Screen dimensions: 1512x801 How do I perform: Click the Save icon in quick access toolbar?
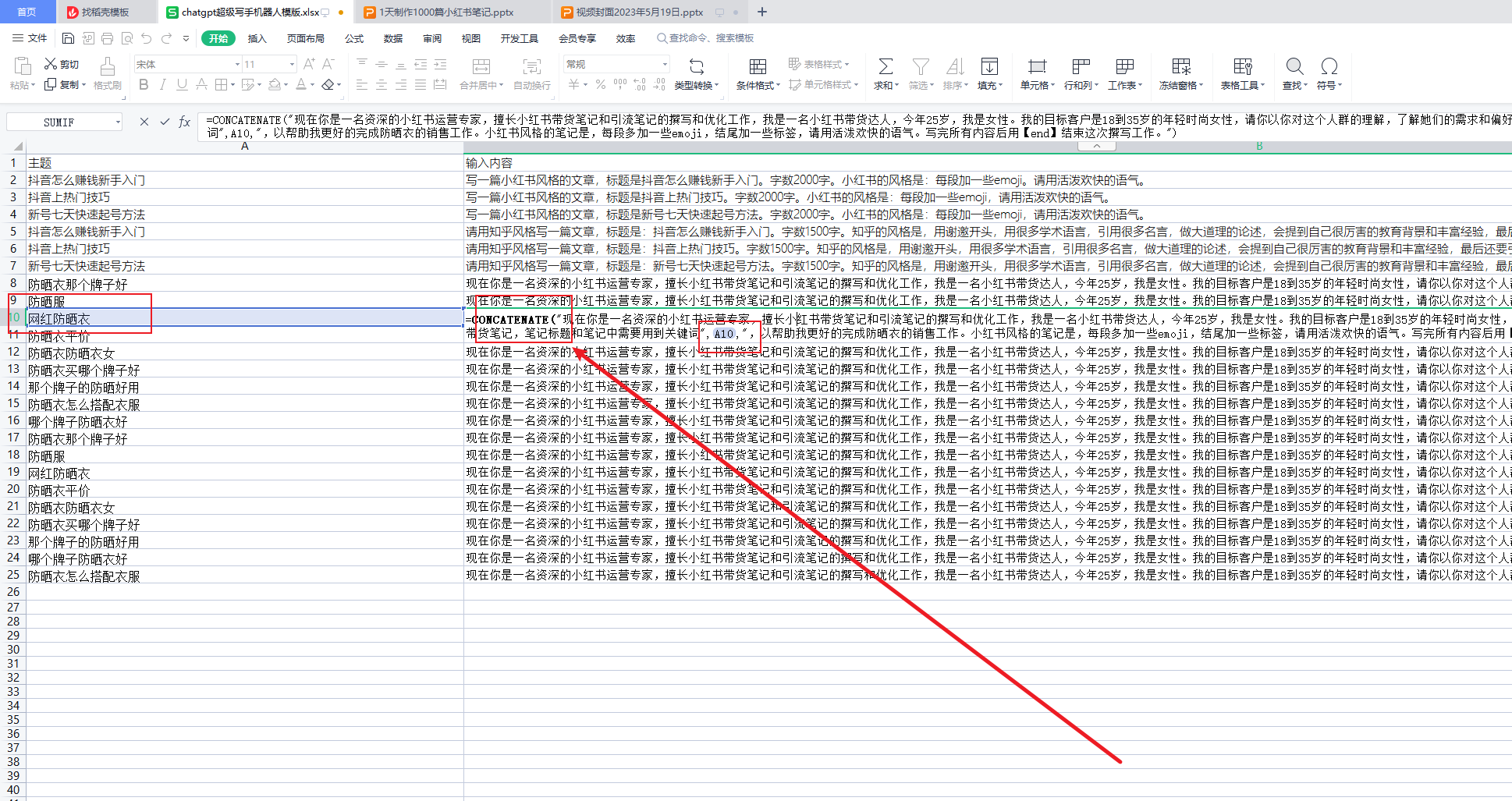coord(68,38)
